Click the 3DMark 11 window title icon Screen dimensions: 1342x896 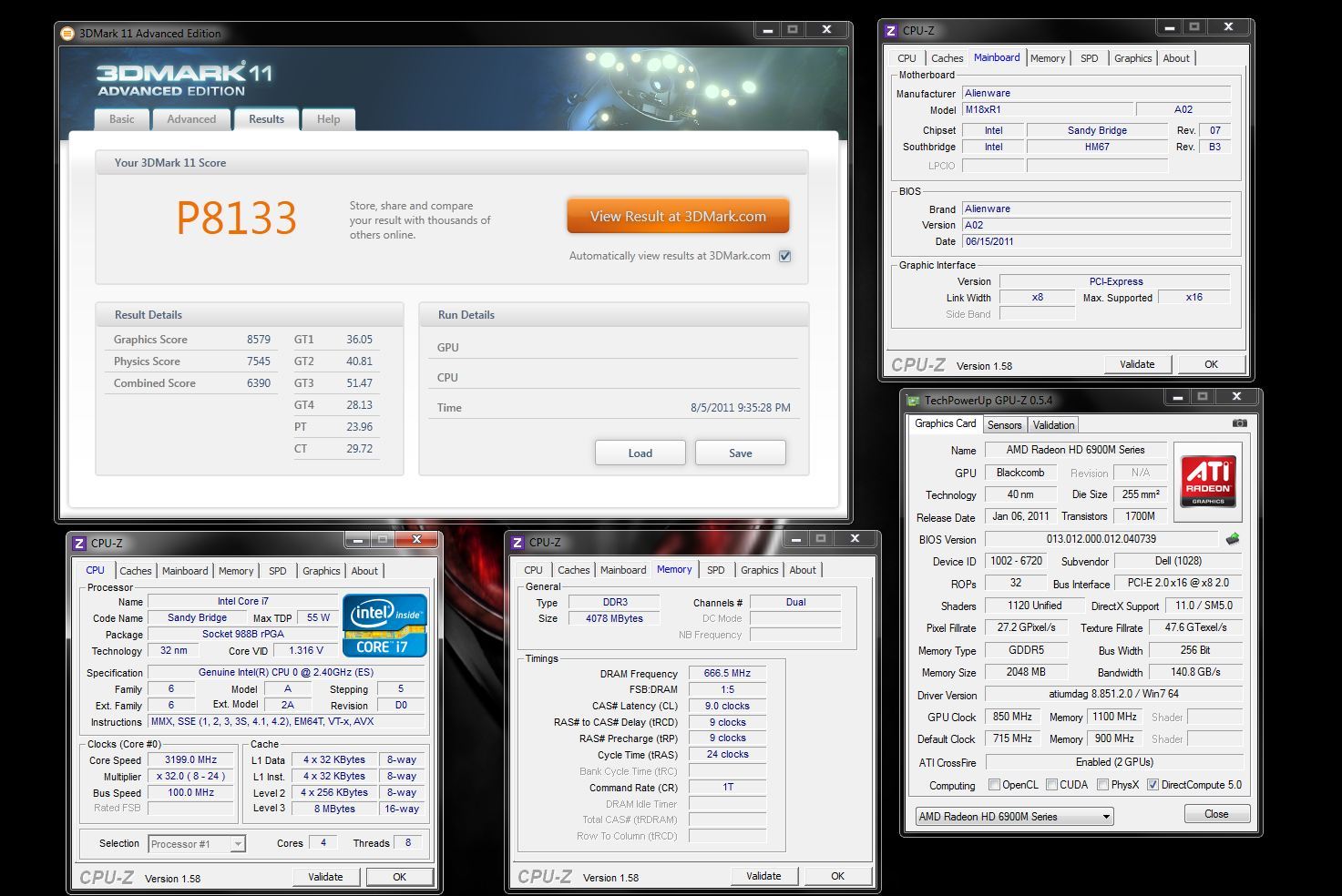coord(67,34)
